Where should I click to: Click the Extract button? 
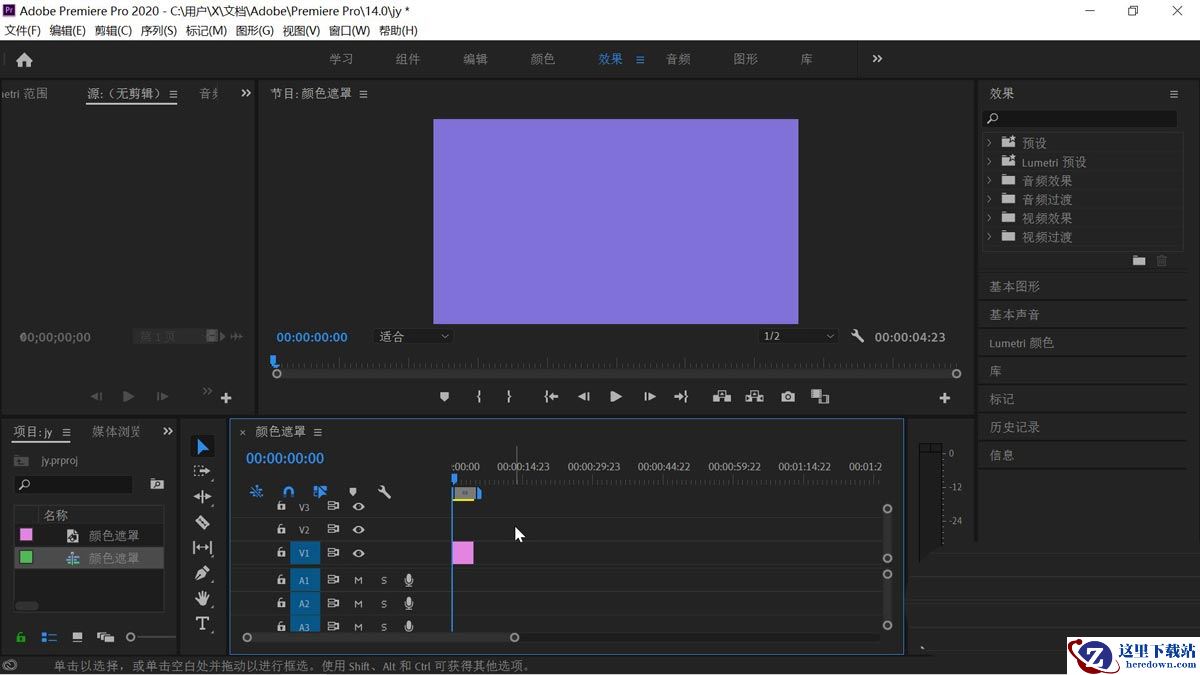754,397
